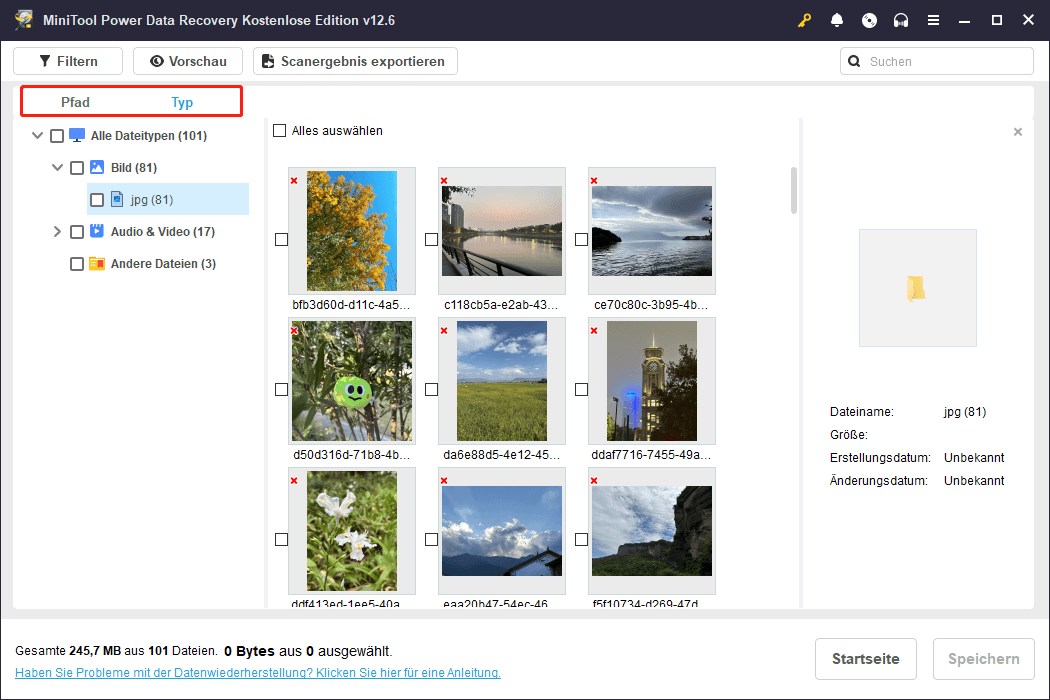This screenshot has height=700, width=1050.
Task: Collapse the Bild (81) category
Action: 58,168
